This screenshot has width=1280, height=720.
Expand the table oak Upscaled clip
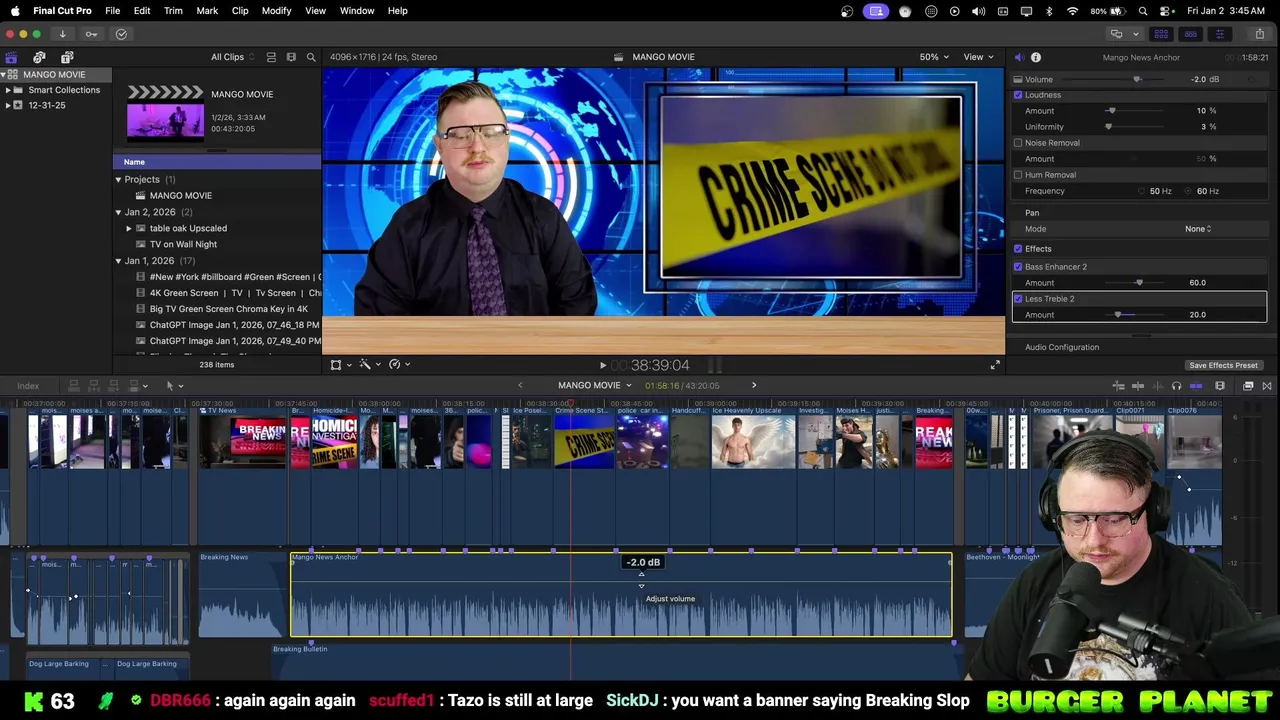[x=129, y=228]
